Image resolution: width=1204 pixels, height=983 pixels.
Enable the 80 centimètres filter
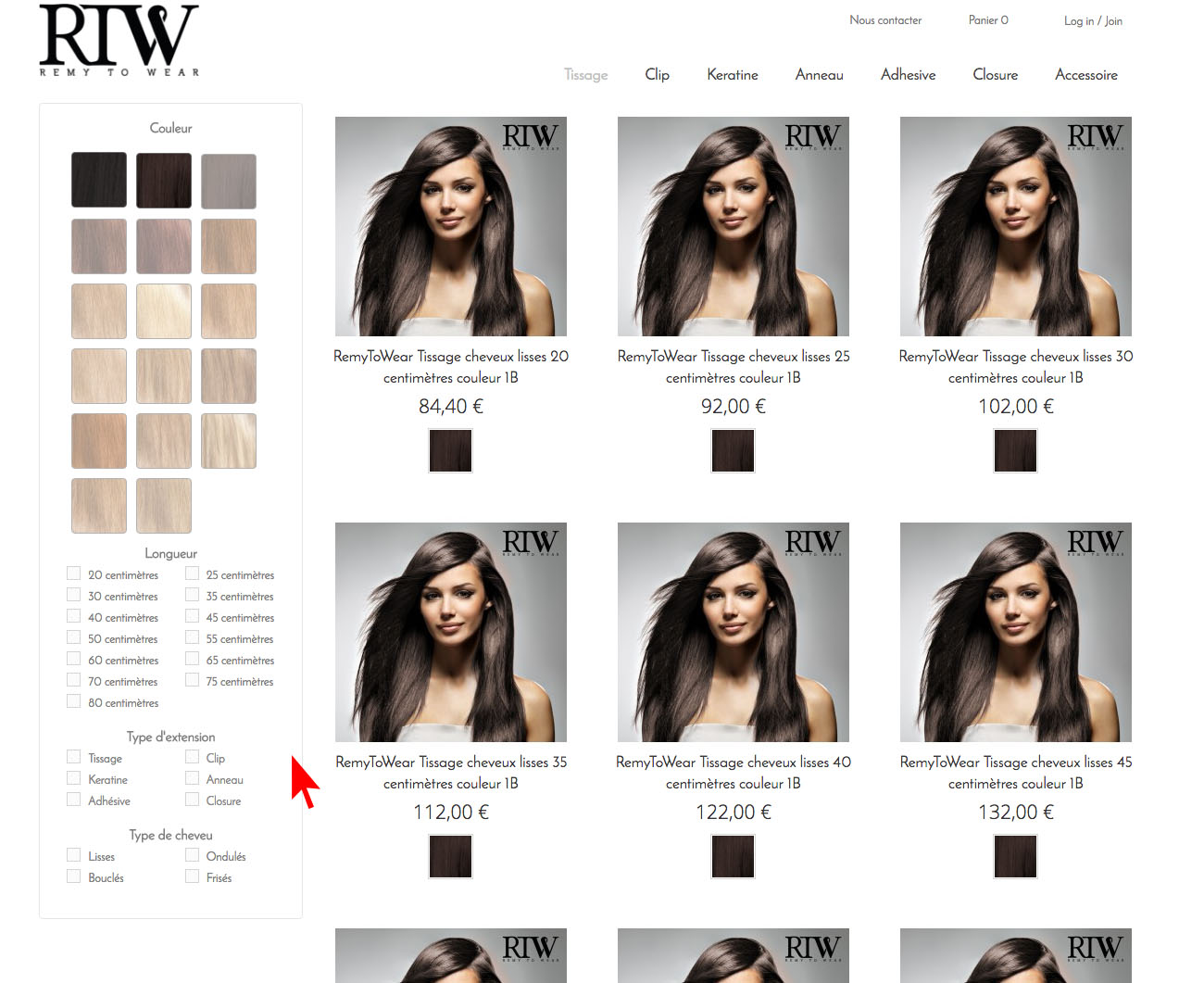[x=73, y=701]
